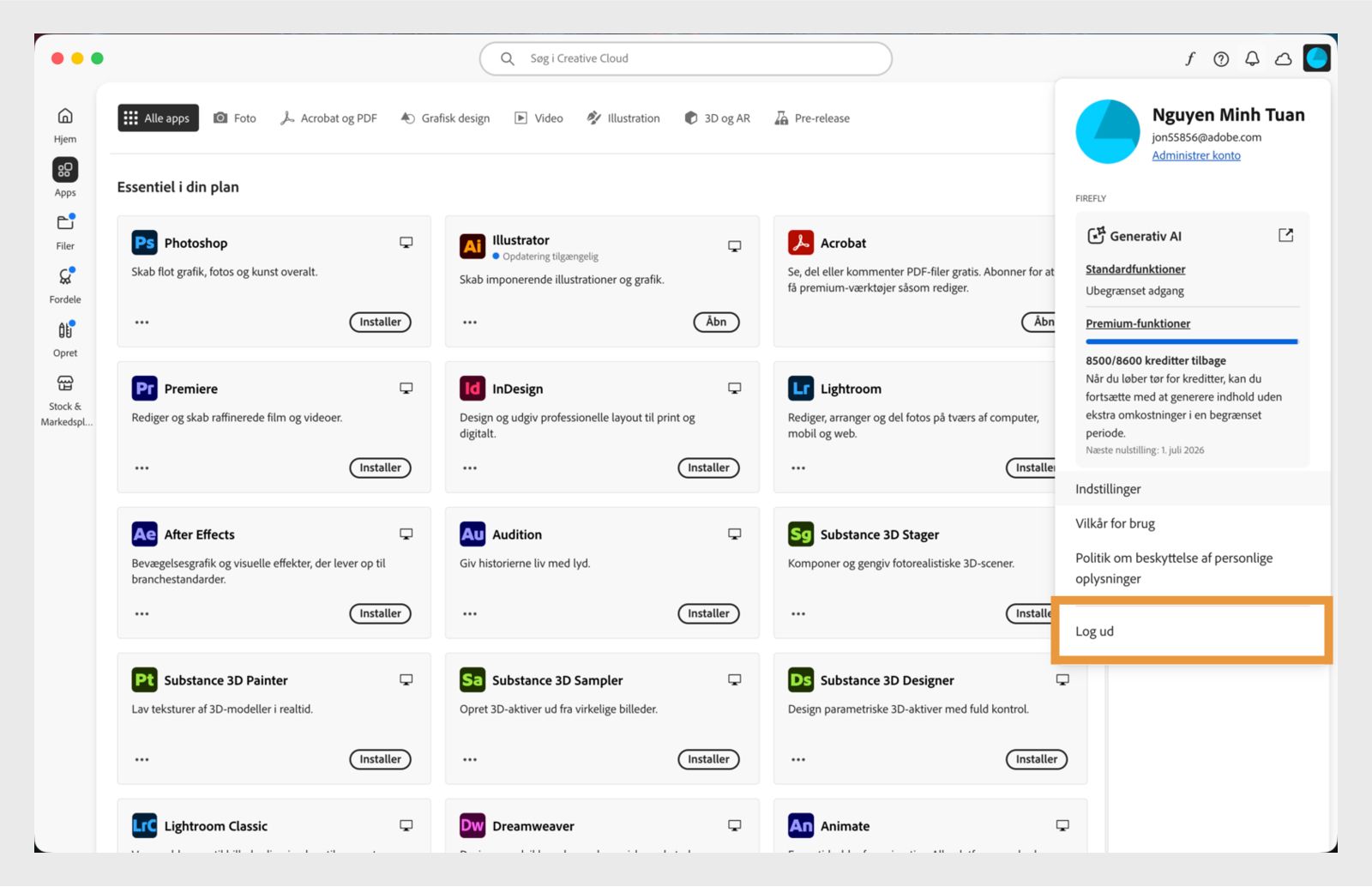The image size is (1372, 887).
Task: Open more options on Lightroom card
Action: (798, 468)
